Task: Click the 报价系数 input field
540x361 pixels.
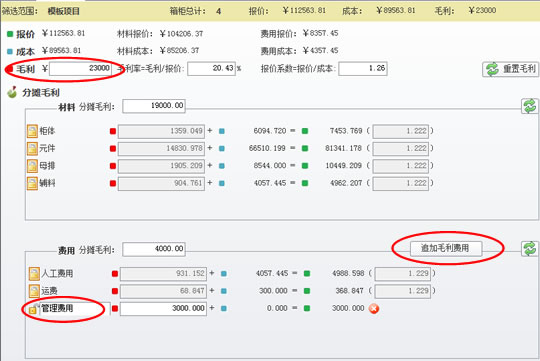Action: 363,69
